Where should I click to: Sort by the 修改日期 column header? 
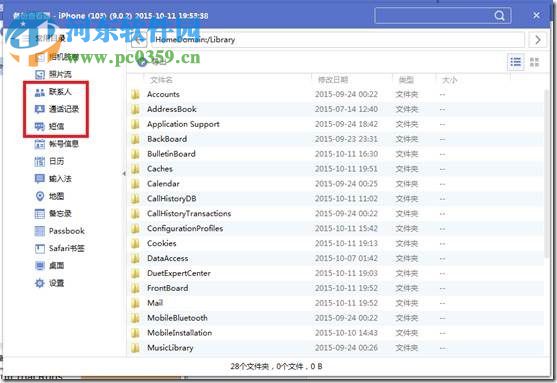[x=333, y=80]
